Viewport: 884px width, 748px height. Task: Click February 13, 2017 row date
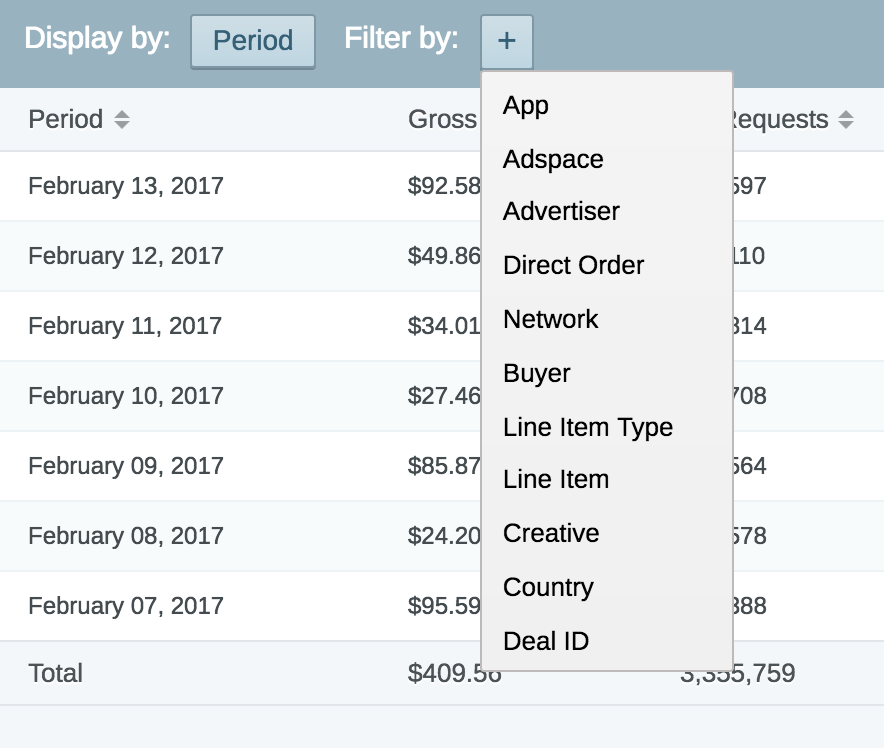click(126, 186)
